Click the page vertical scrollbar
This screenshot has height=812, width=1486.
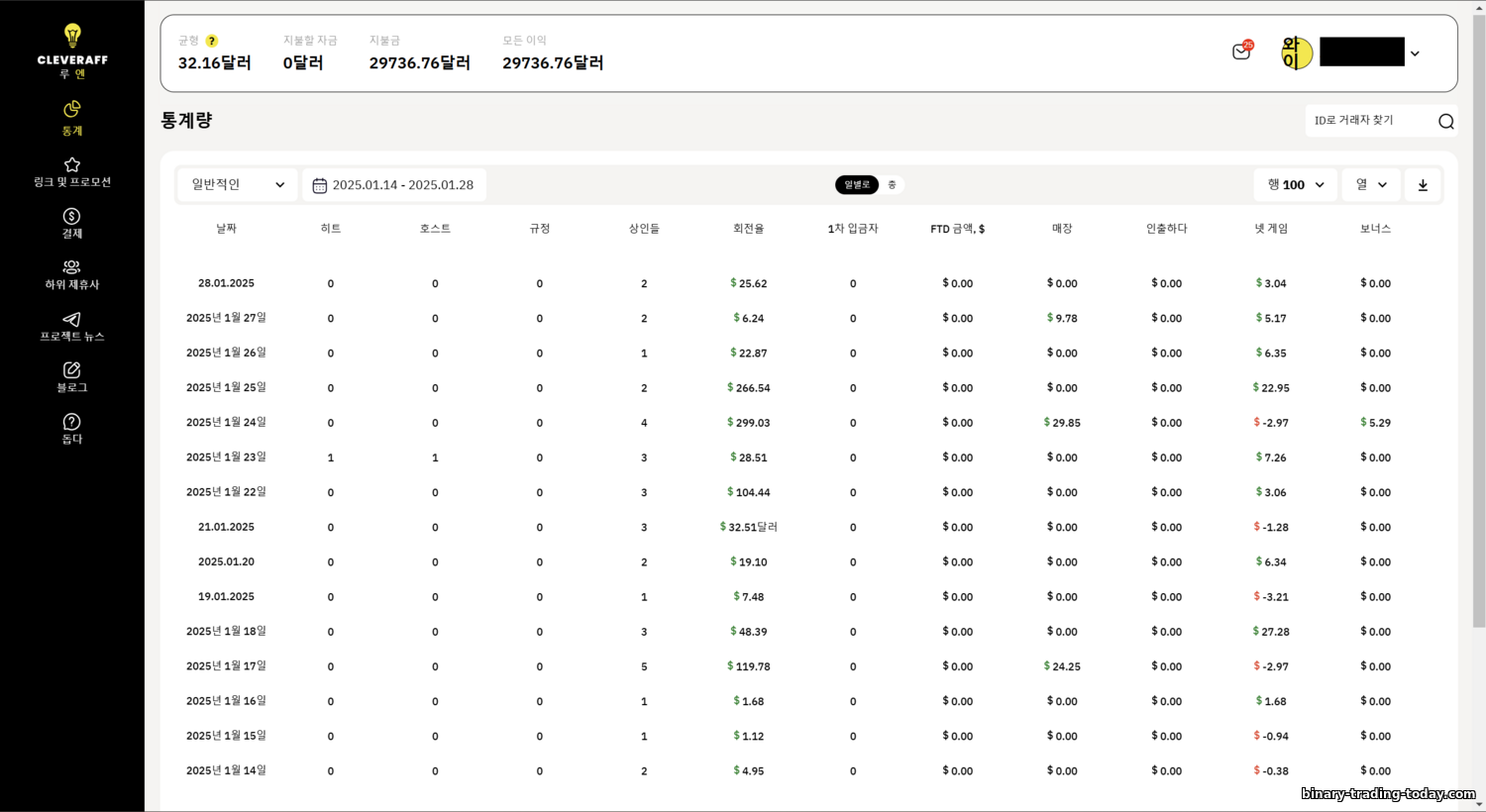pyautogui.click(x=1479, y=322)
